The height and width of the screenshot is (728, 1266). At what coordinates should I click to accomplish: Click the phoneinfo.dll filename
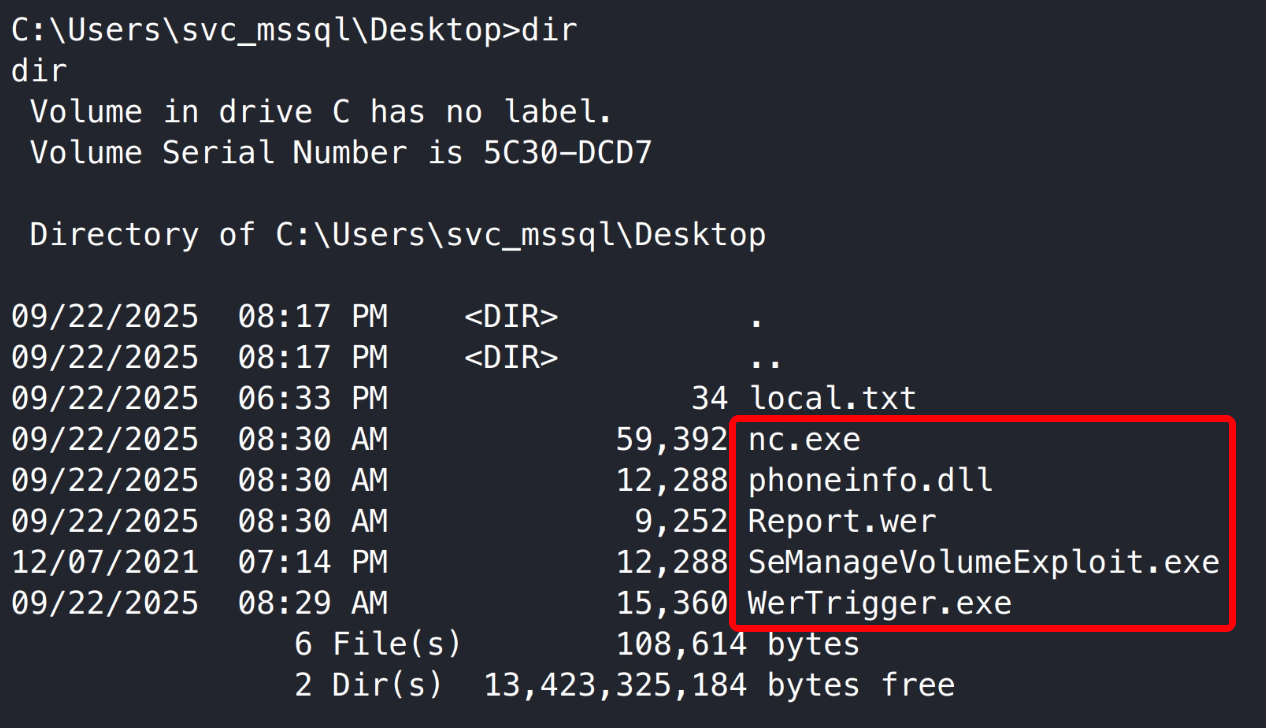point(870,481)
